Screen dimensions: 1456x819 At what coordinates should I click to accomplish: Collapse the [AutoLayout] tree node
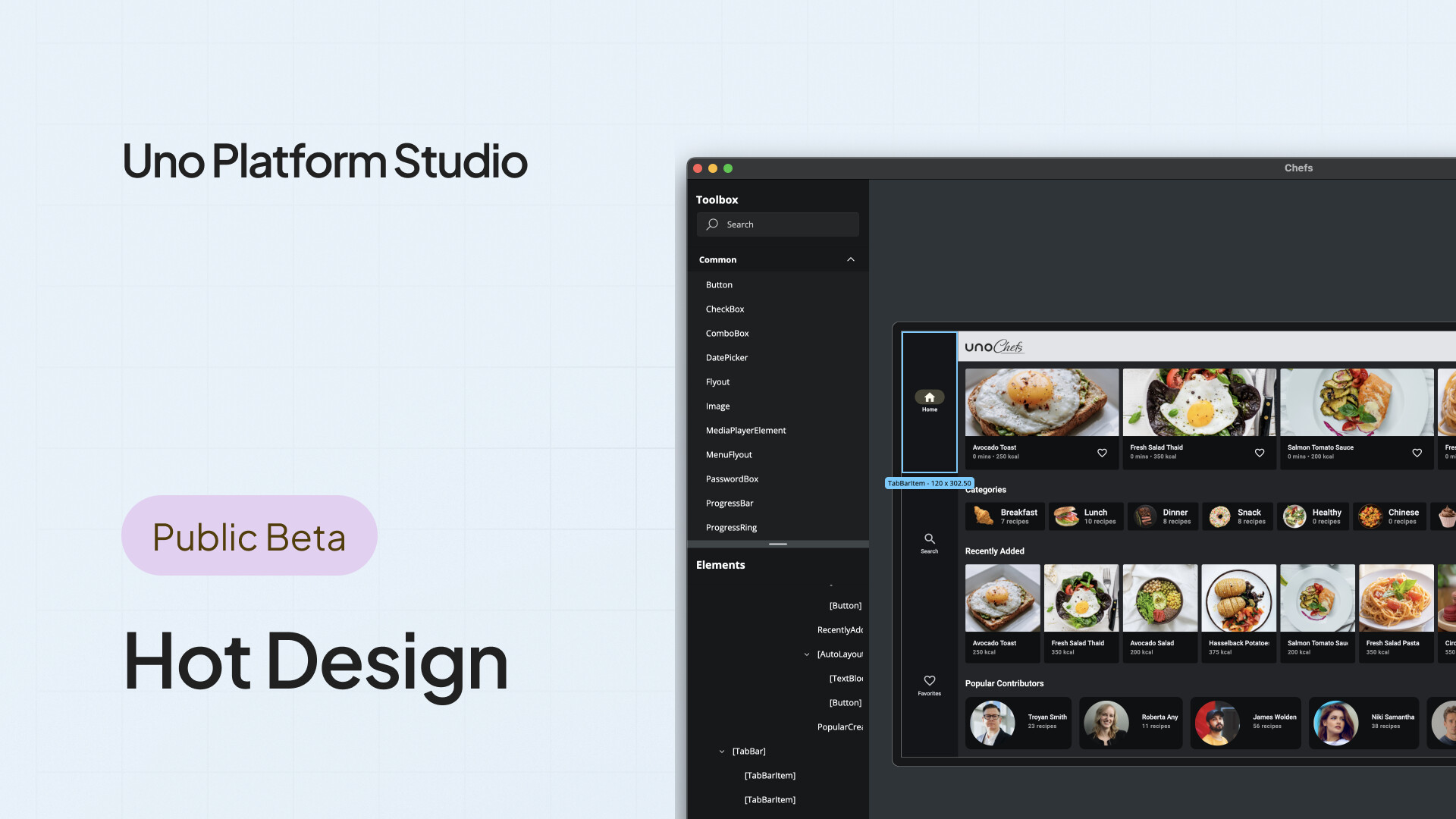[806, 654]
